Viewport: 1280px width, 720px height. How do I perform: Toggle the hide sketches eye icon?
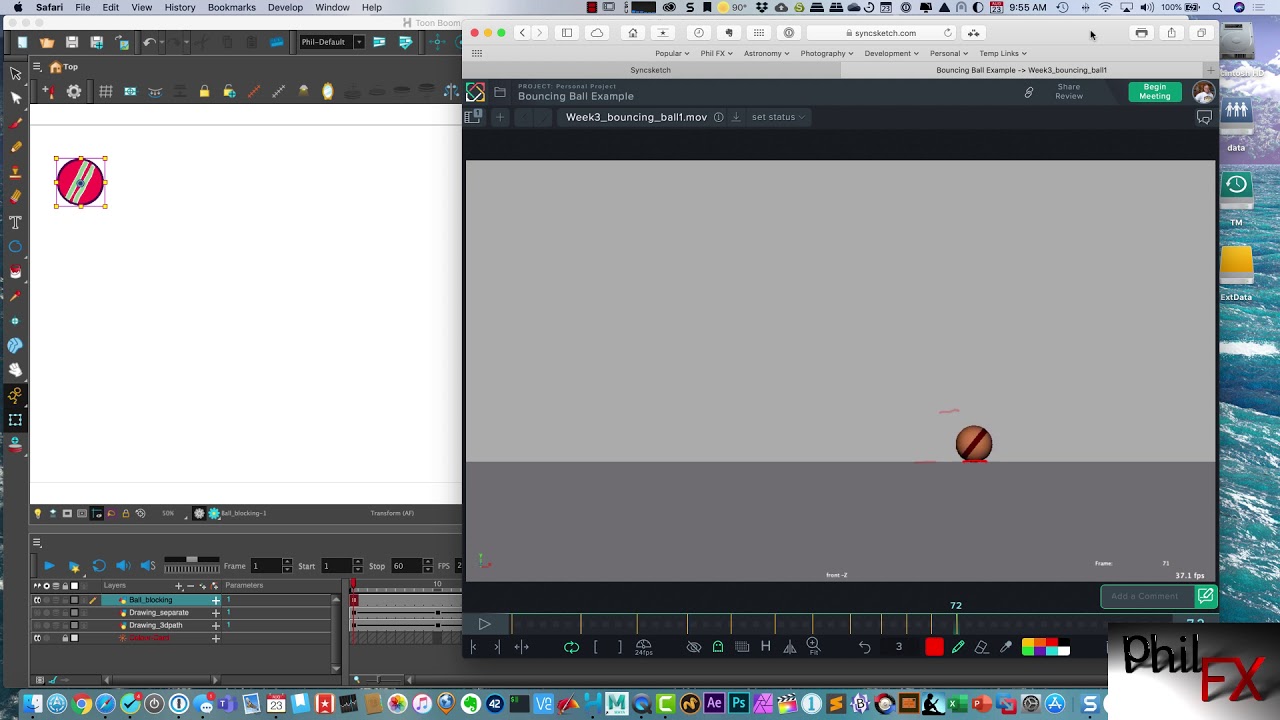694,647
